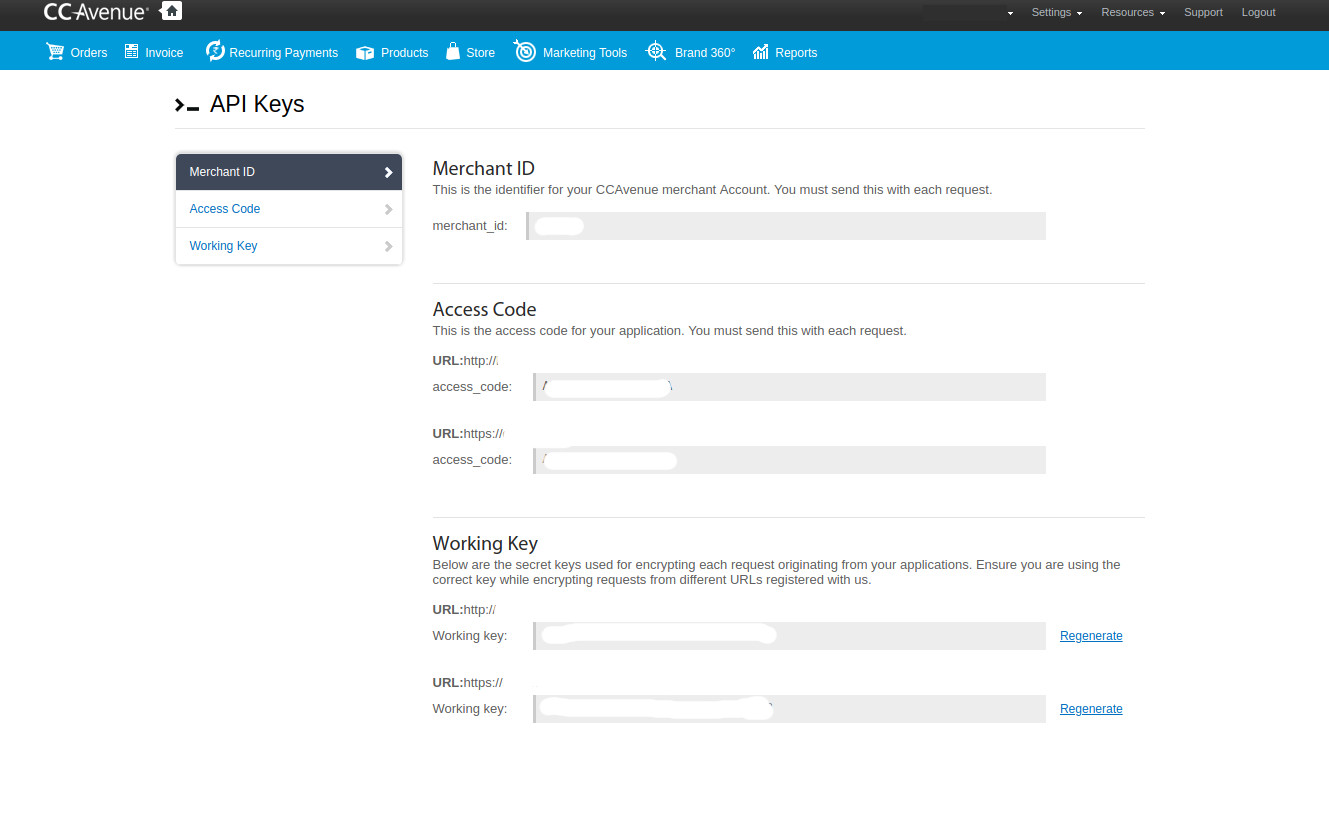Expand the Settings dropdown

tap(1057, 12)
